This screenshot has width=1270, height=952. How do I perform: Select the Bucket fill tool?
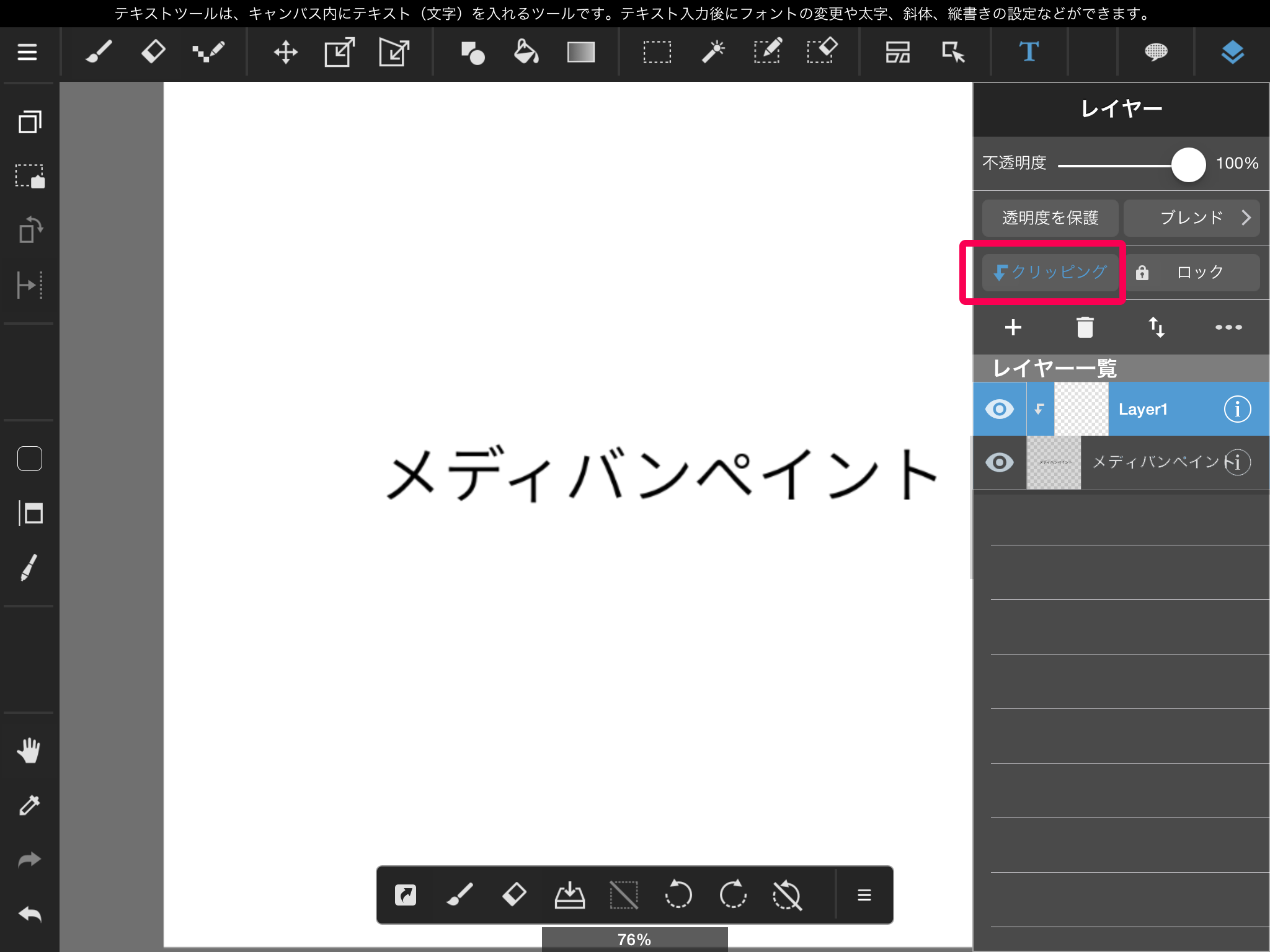[526, 53]
